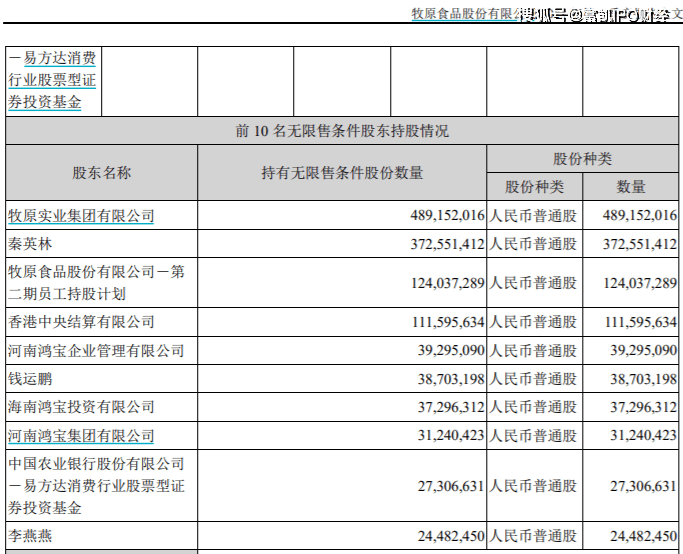Viewport: 683px width, 554px height.
Task: Select the 前 10 名无限售条件股东持股情况 title
Action: (342, 131)
